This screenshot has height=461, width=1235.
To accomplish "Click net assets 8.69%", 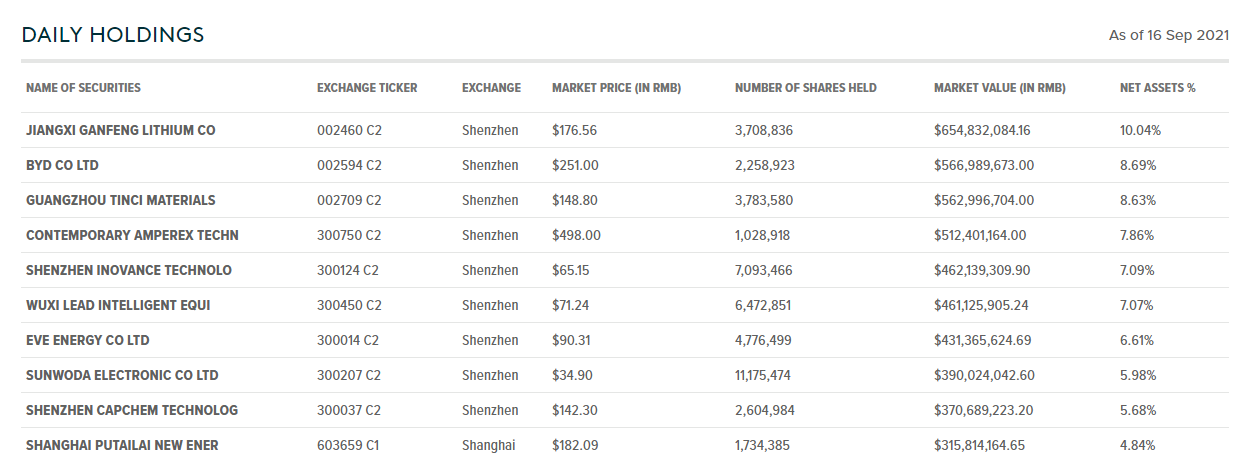I will point(1138,165).
